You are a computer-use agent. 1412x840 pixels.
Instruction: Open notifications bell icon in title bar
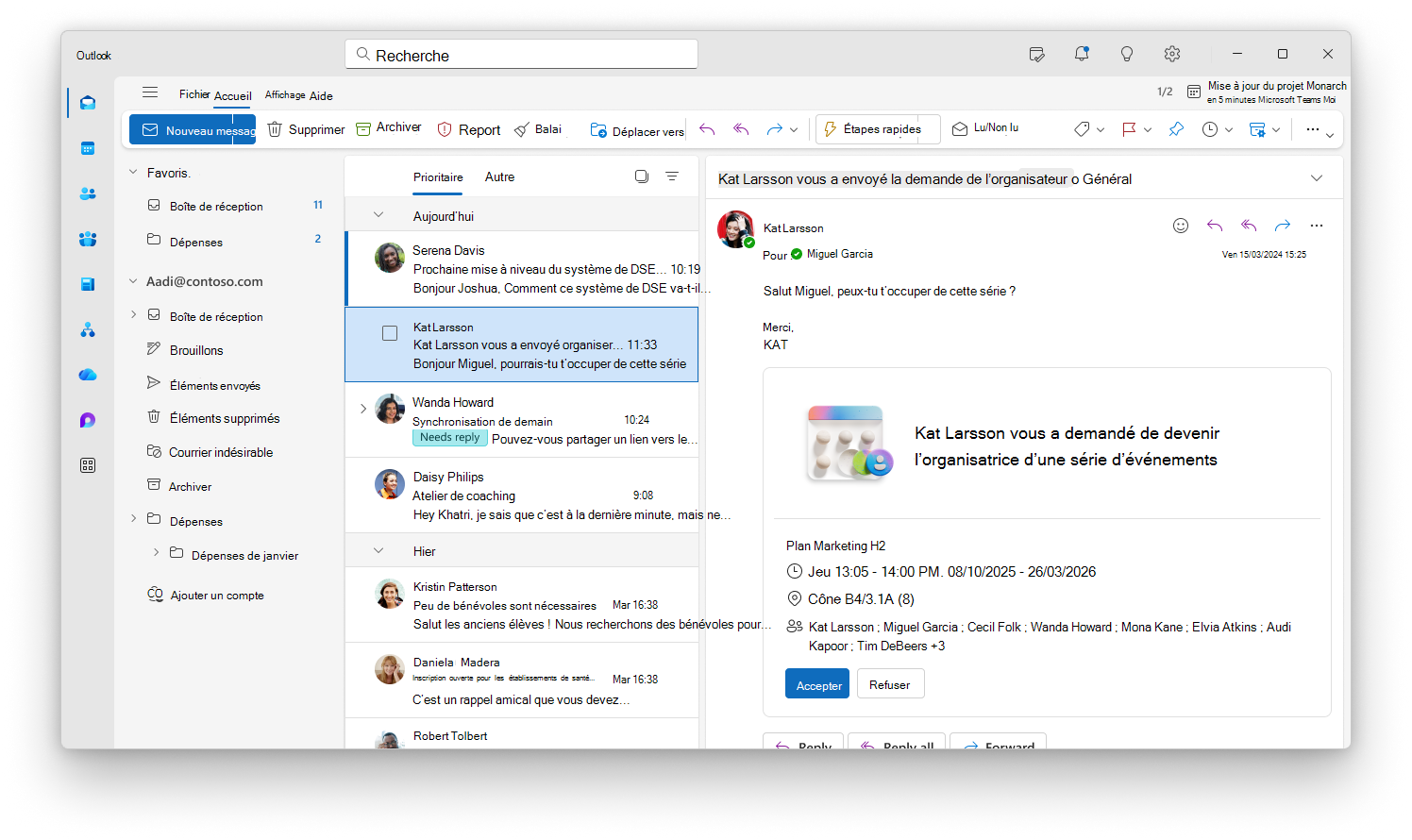(x=1082, y=54)
